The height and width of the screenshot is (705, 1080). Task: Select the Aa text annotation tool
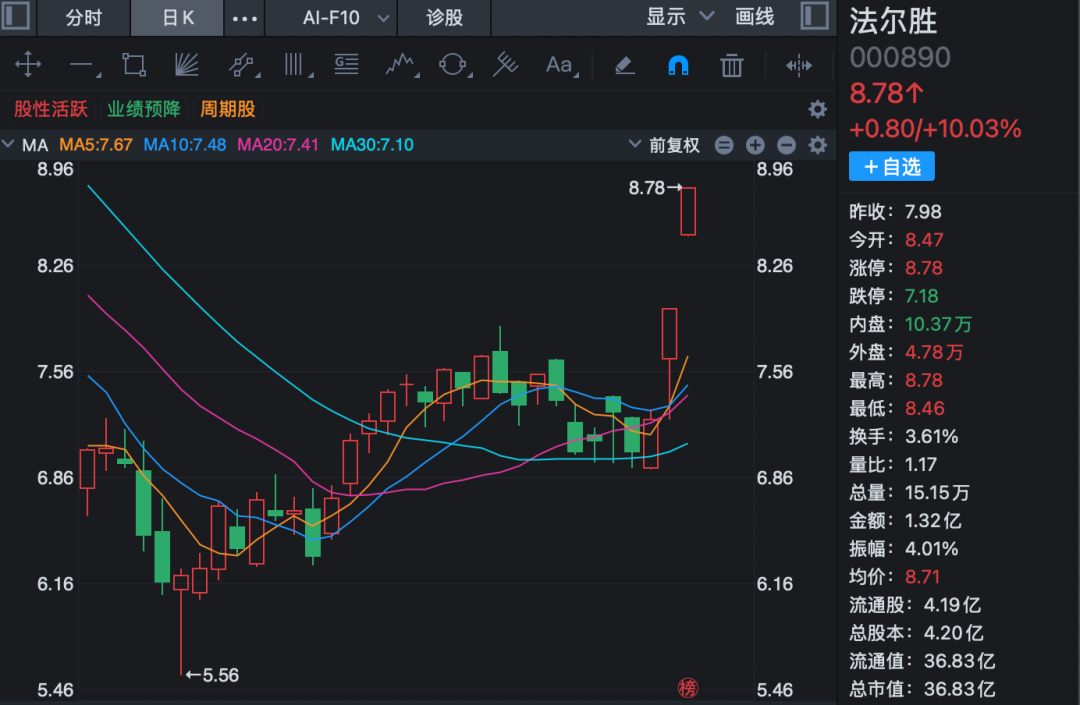click(561, 65)
